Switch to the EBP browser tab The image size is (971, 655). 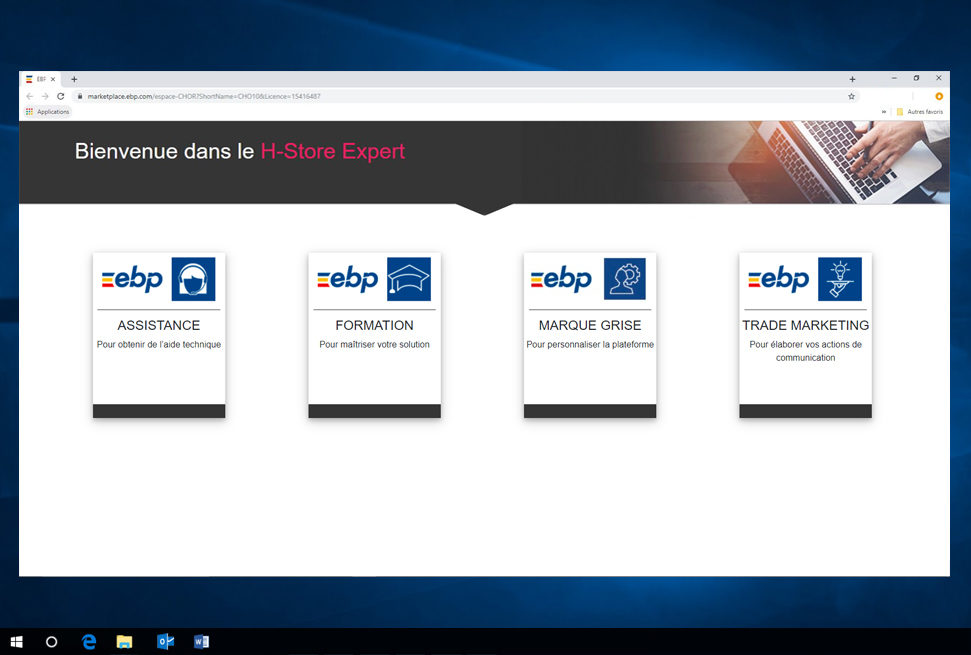(41, 79)
